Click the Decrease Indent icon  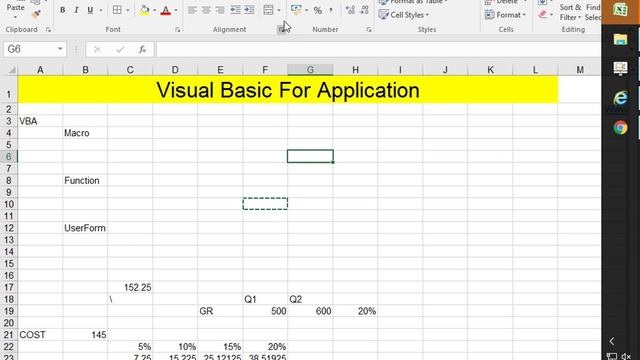click(235, 10)
